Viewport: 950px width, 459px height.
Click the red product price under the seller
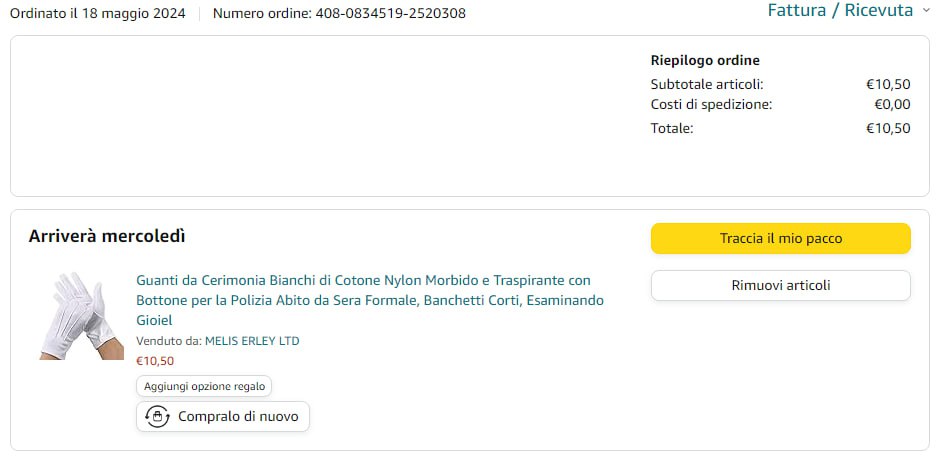[155, 361]
